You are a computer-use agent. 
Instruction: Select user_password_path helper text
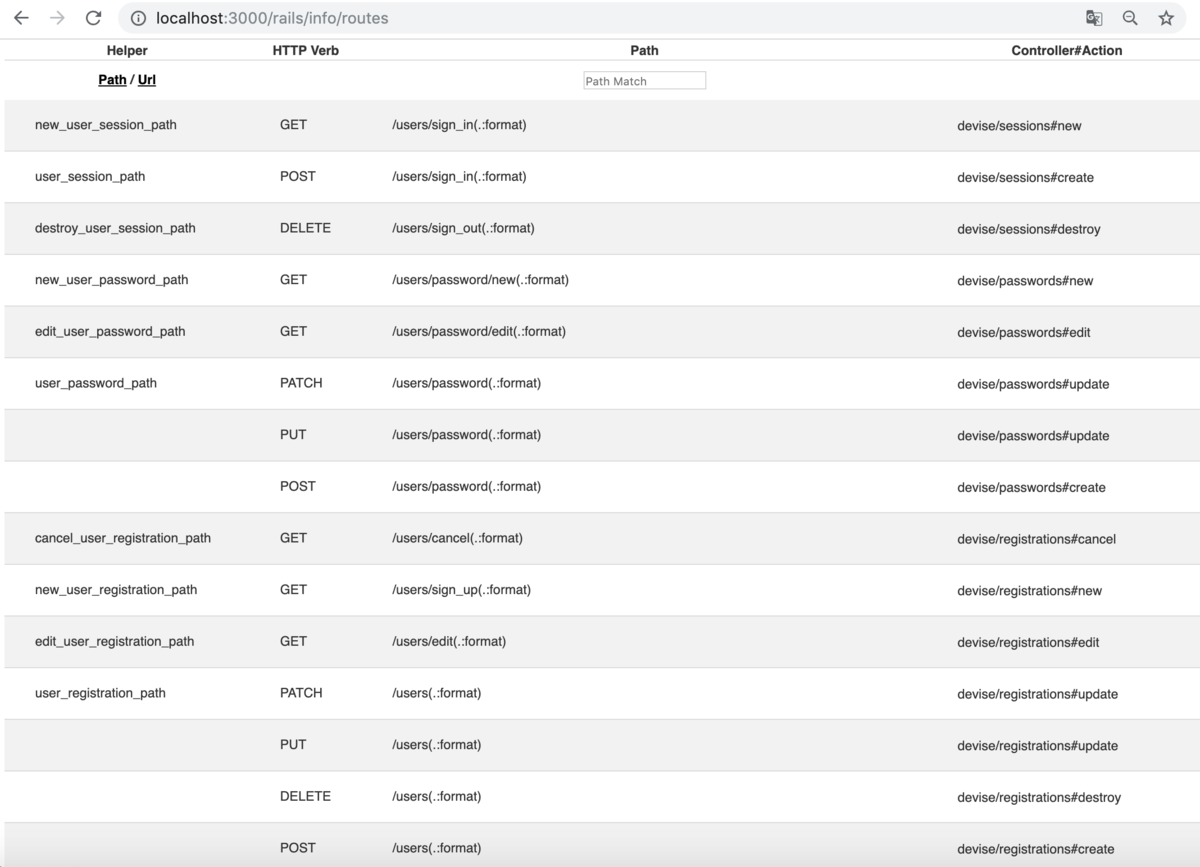tap(96, 383)
